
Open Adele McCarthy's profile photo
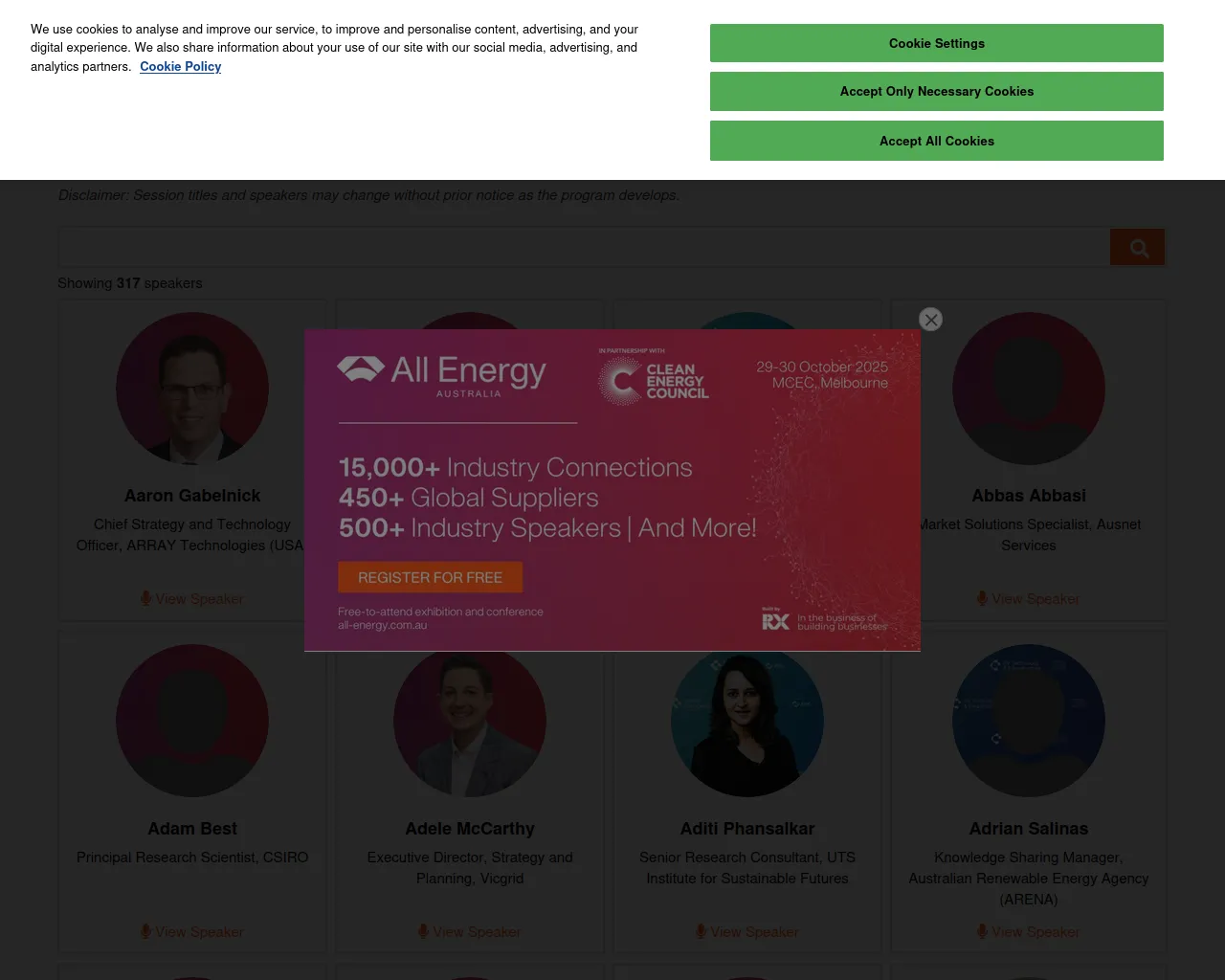tap(470, 721)
